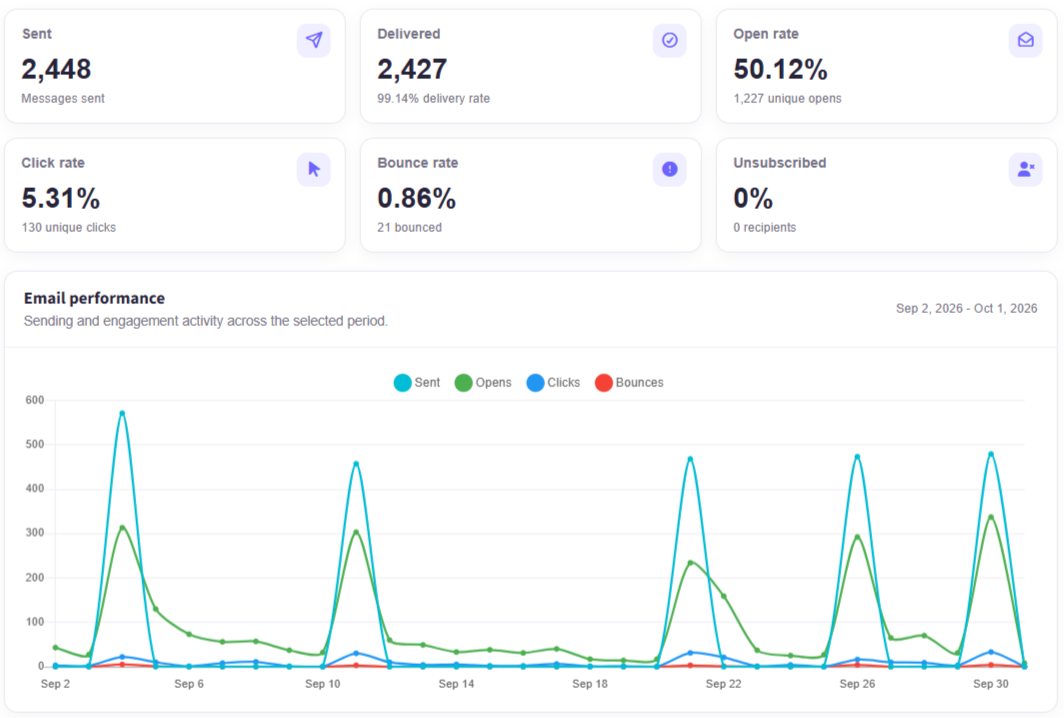
Task: Click the Sep 30 x-axis label
Action: tap(991, 684)
